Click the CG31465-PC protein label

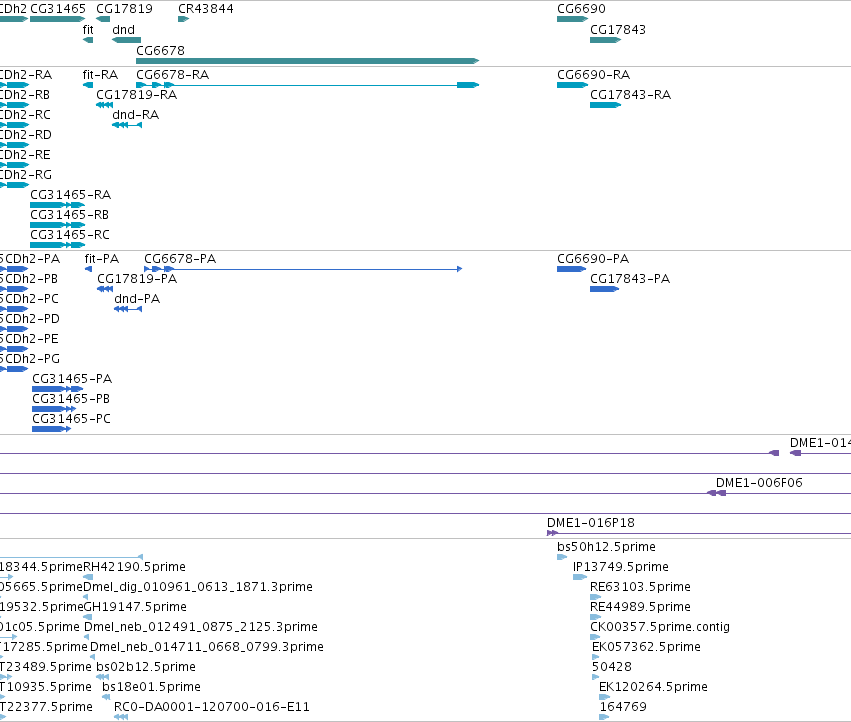(71, 419)
